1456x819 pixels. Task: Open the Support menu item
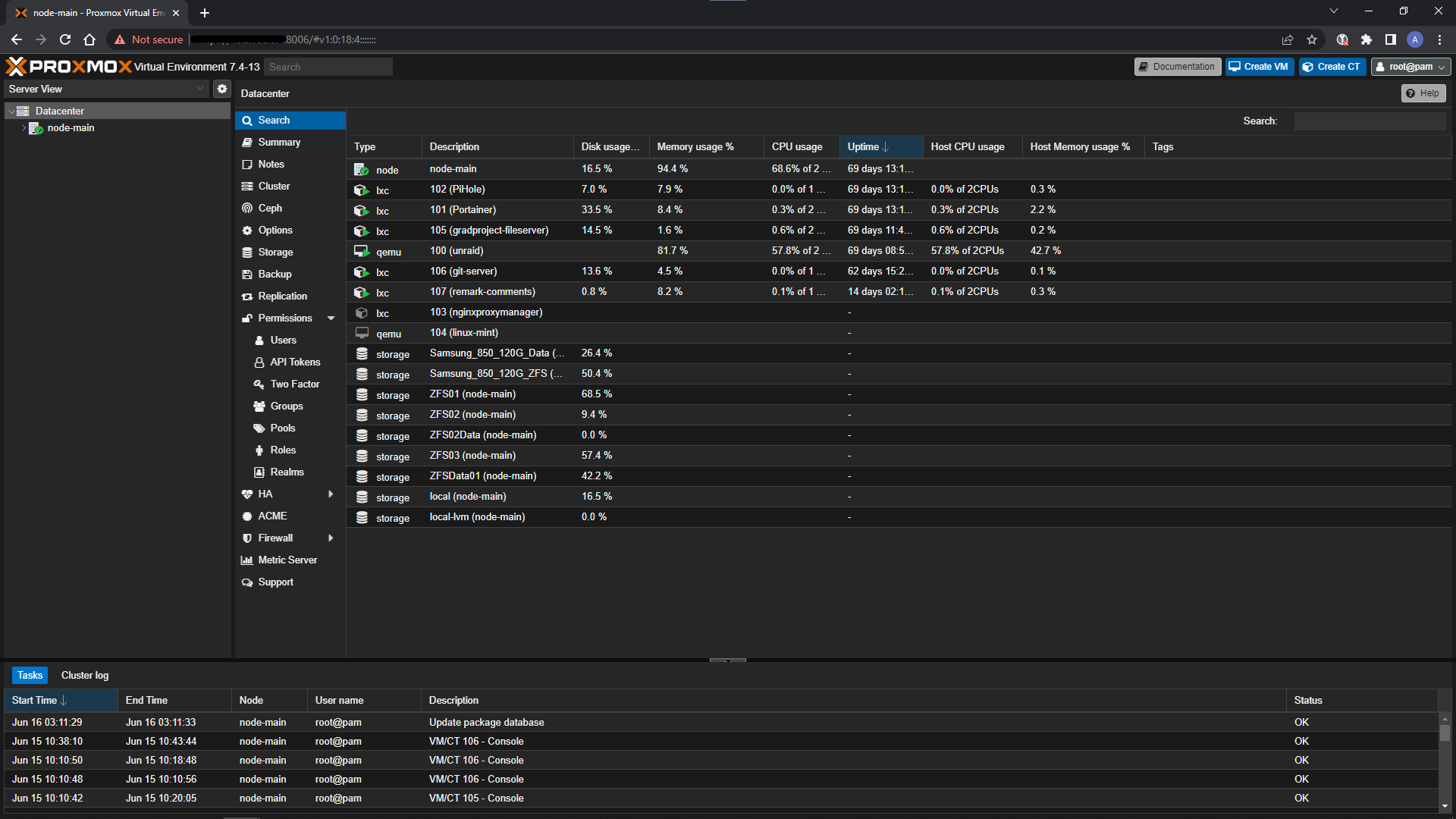tap(290, 582)
